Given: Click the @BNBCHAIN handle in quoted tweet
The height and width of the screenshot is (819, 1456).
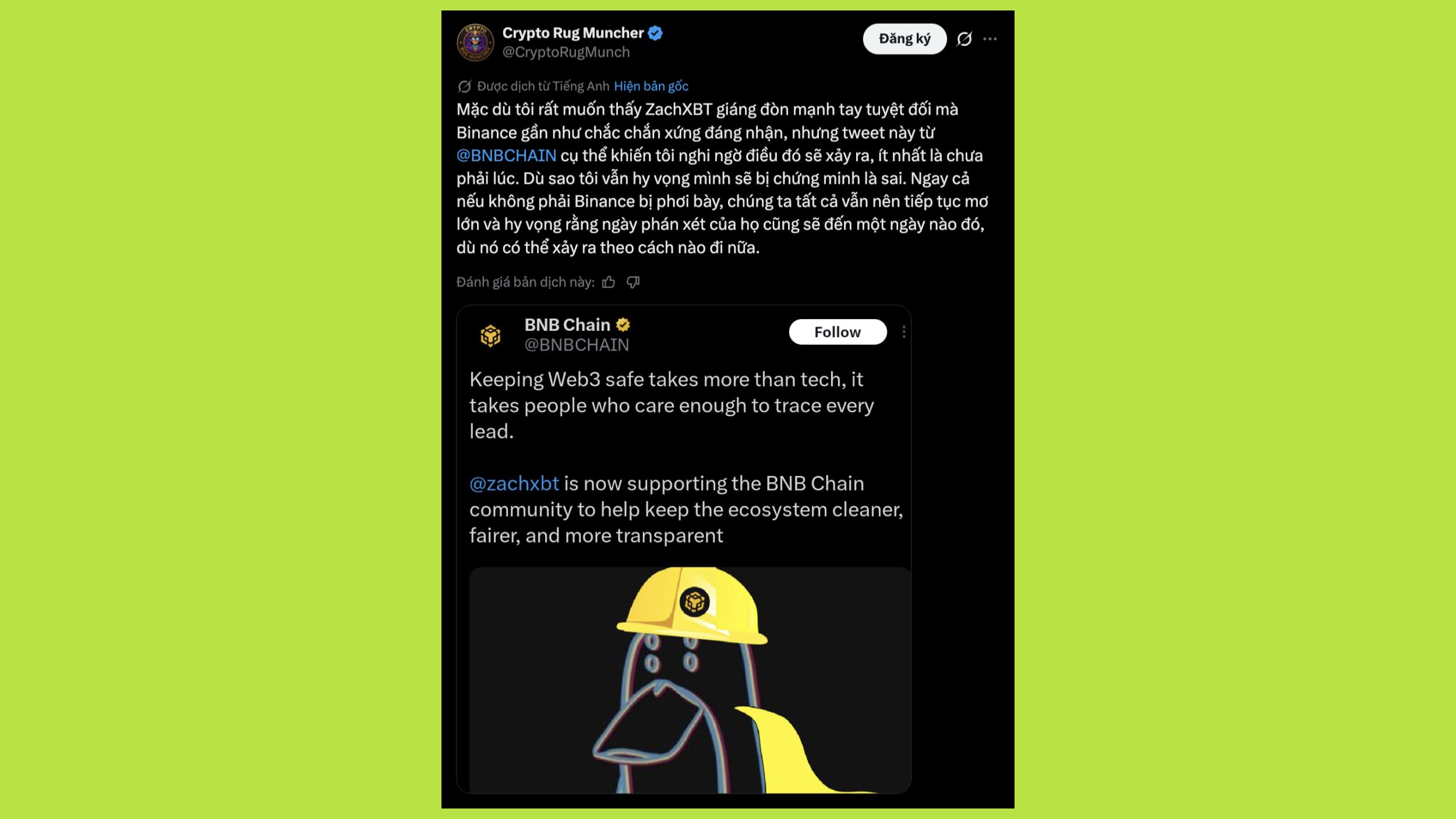Looking at the screenshot, I should 577,345.
